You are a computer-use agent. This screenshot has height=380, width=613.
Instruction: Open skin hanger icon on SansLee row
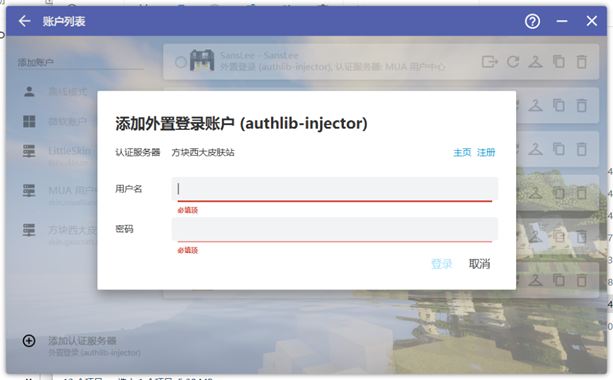click(x=536, y=62)
